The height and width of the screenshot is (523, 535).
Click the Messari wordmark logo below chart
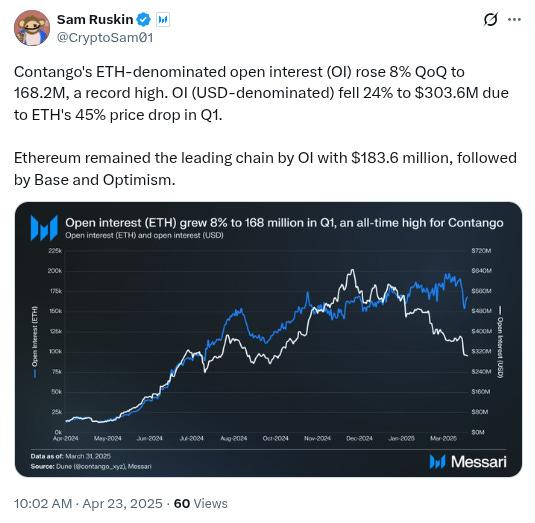click(468, 462)
